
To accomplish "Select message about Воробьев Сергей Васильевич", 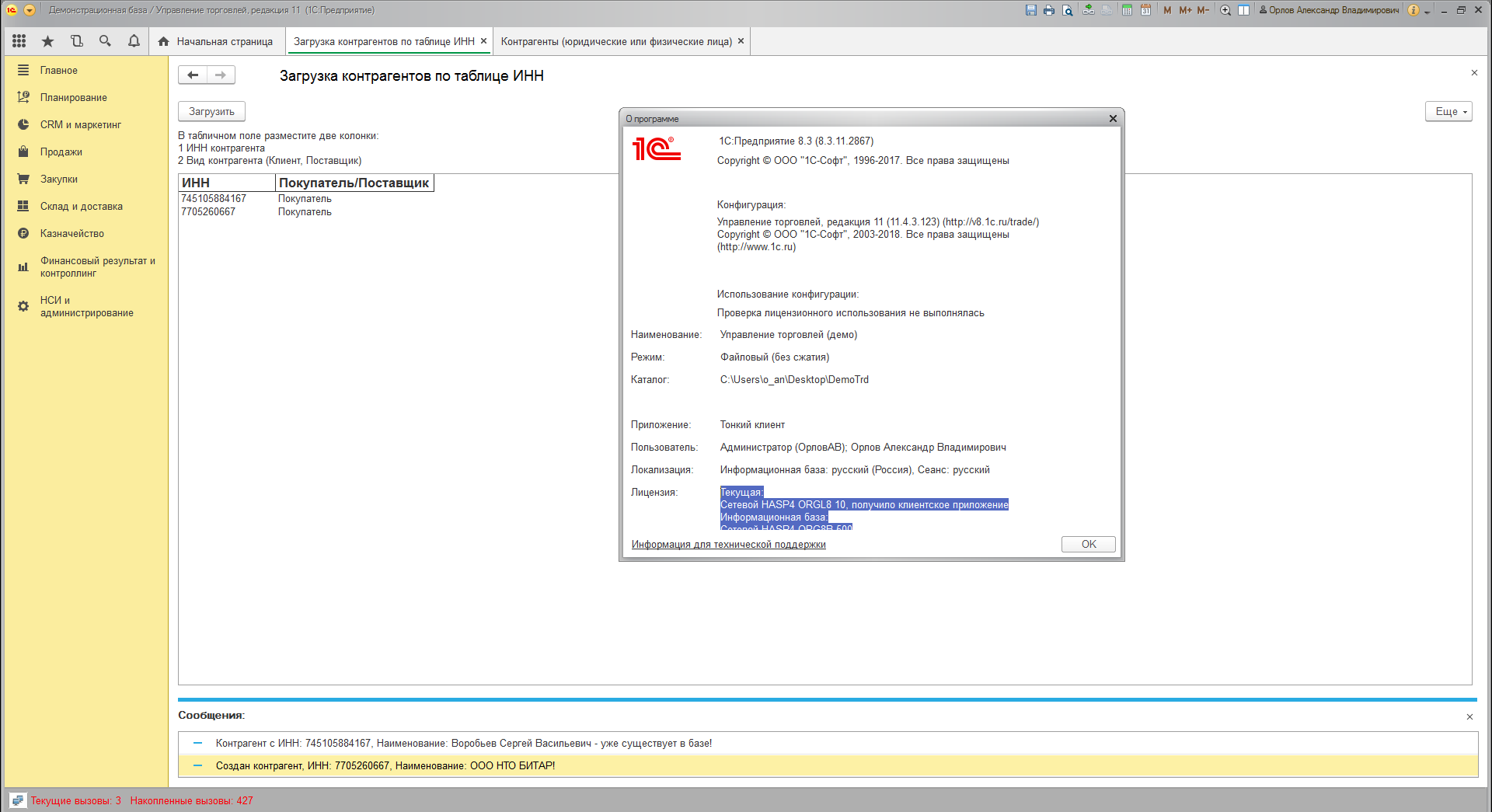I will [828, 743].
